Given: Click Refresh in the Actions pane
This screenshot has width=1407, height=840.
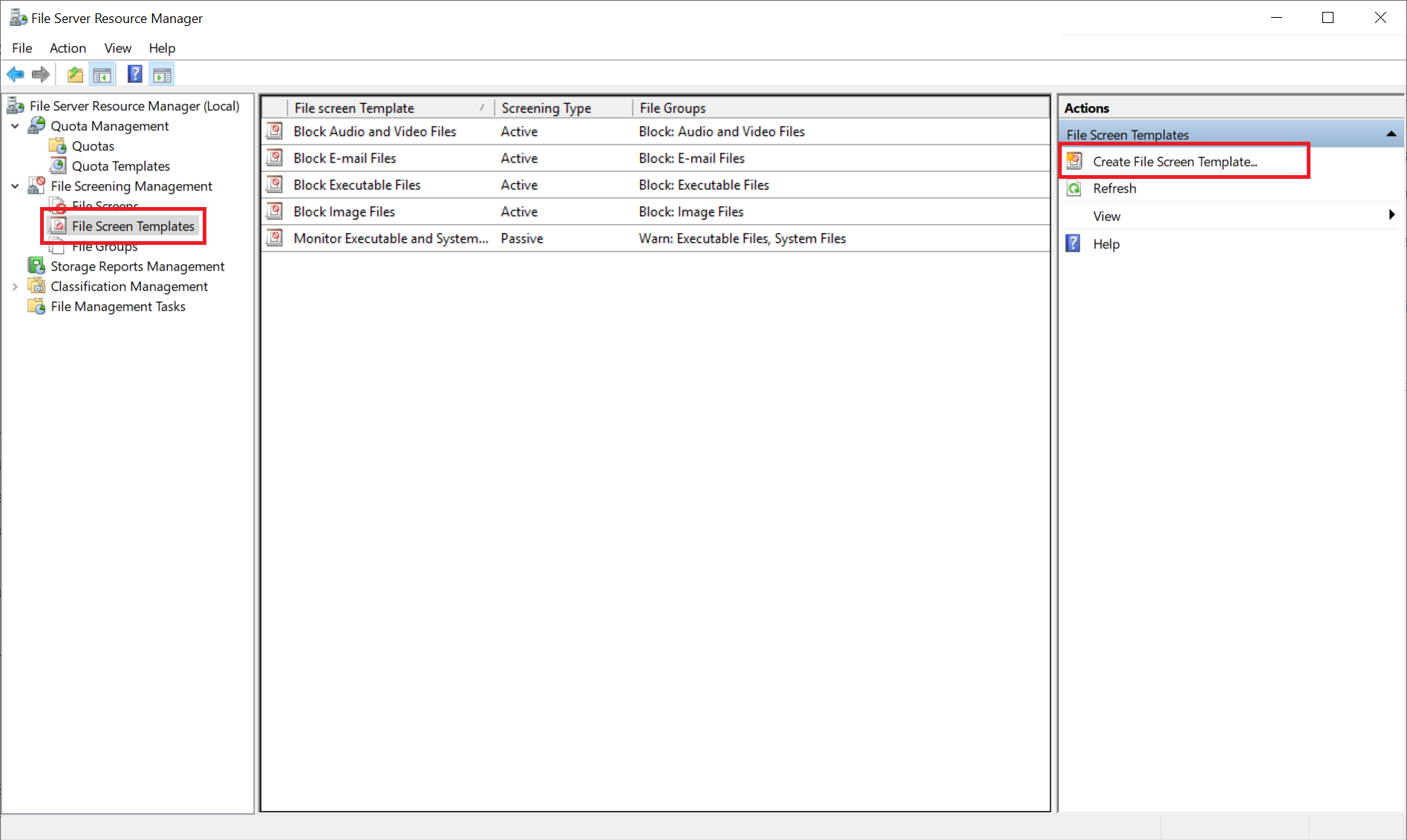Looking at the screenshot, I should [x=1114, y=188].
